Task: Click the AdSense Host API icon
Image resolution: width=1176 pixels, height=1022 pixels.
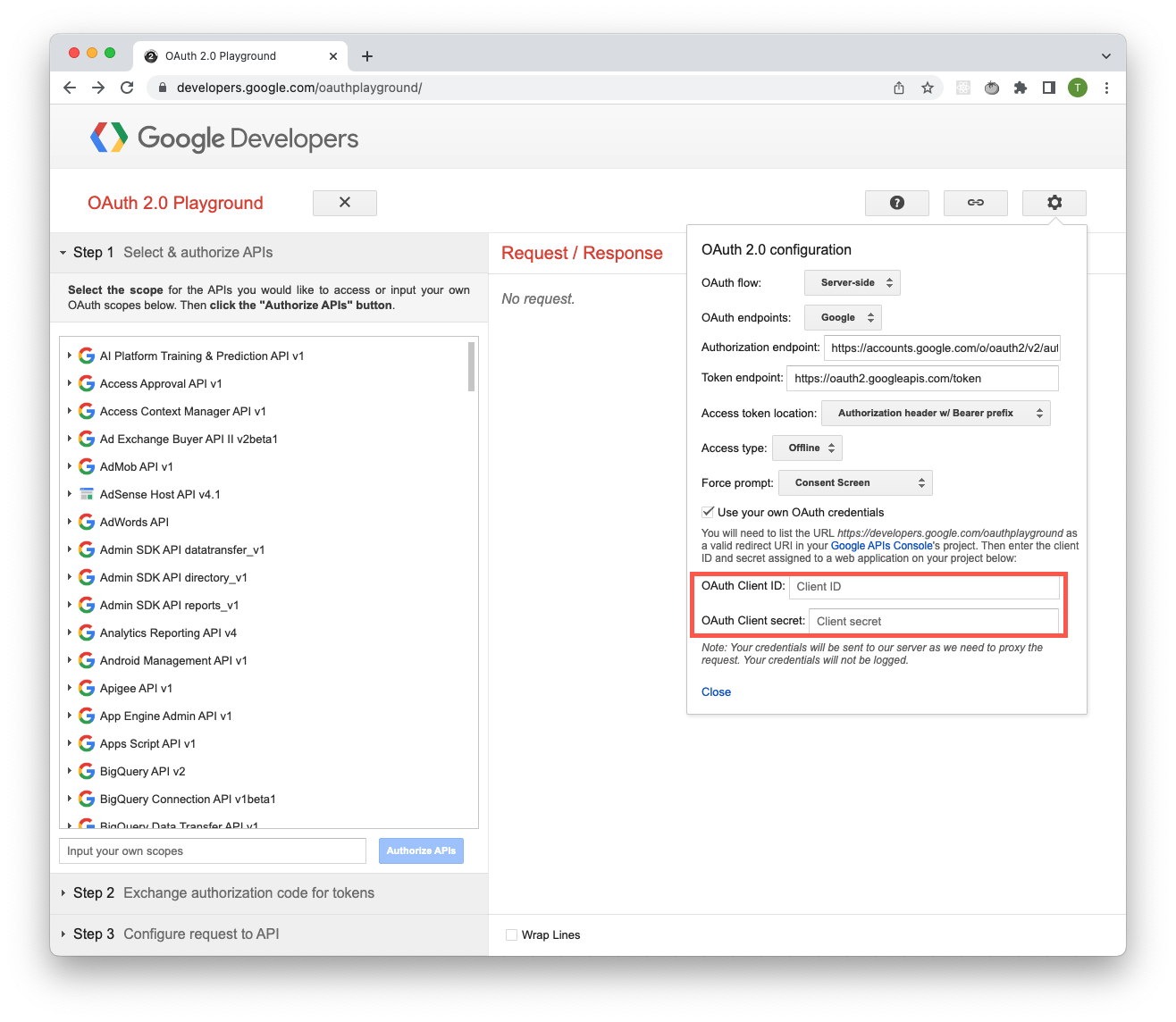Action: (x=87, y=494)
